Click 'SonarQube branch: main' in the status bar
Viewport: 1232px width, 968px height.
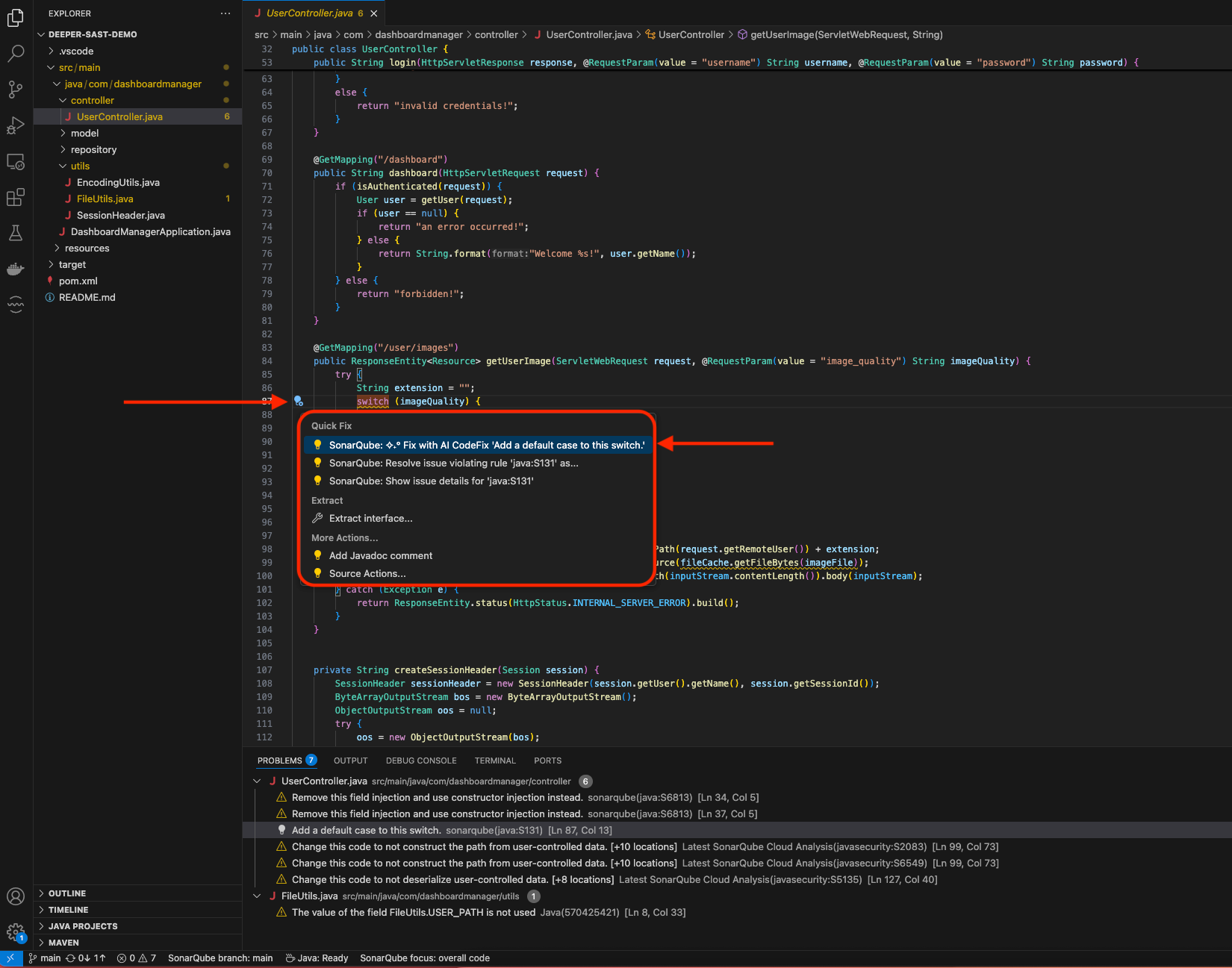pyautogui.click(x=220, y=958)
